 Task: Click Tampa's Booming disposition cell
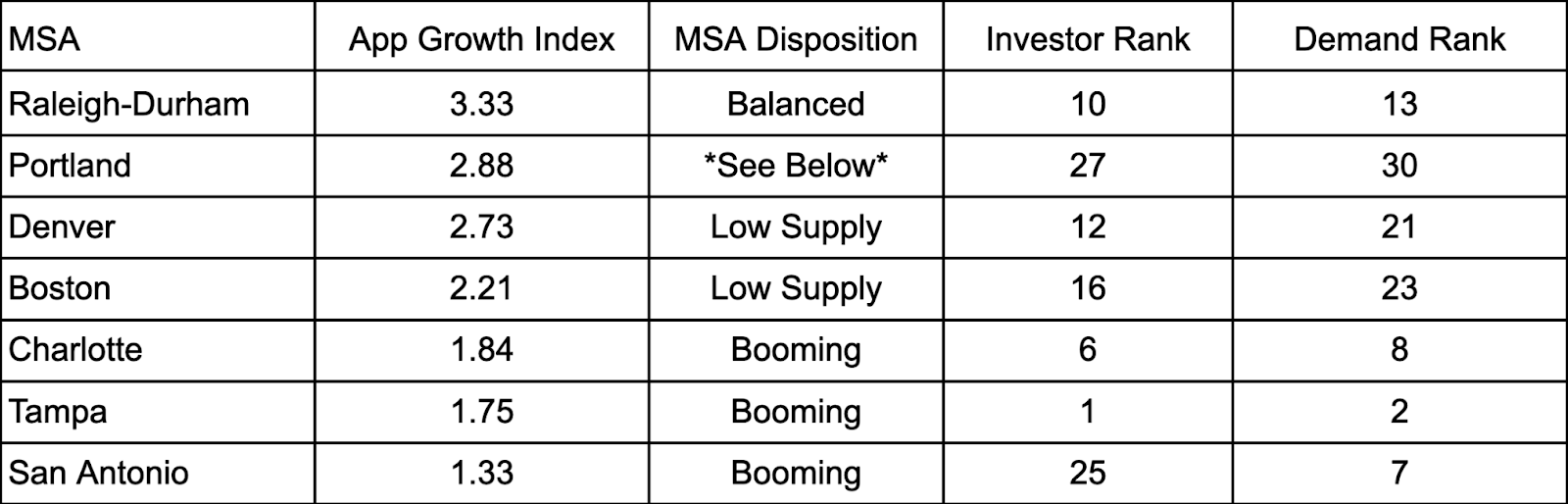pyautogui.click(x=796, y=411)
